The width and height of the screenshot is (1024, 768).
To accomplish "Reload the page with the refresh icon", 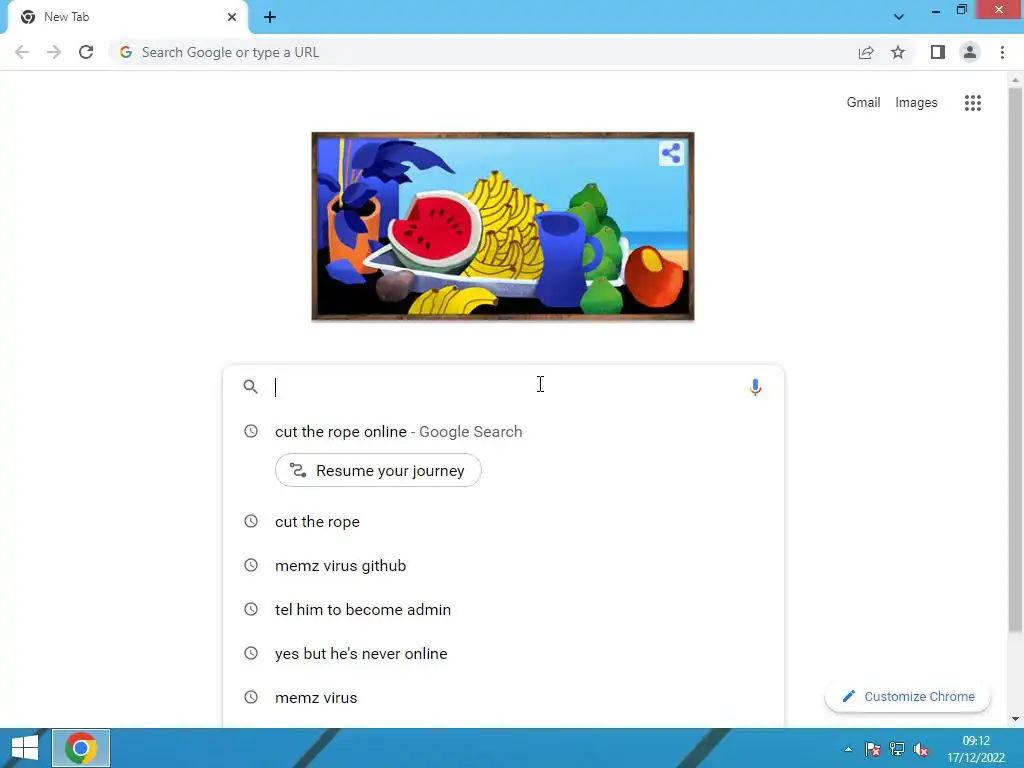I will [x=86, y=52].
